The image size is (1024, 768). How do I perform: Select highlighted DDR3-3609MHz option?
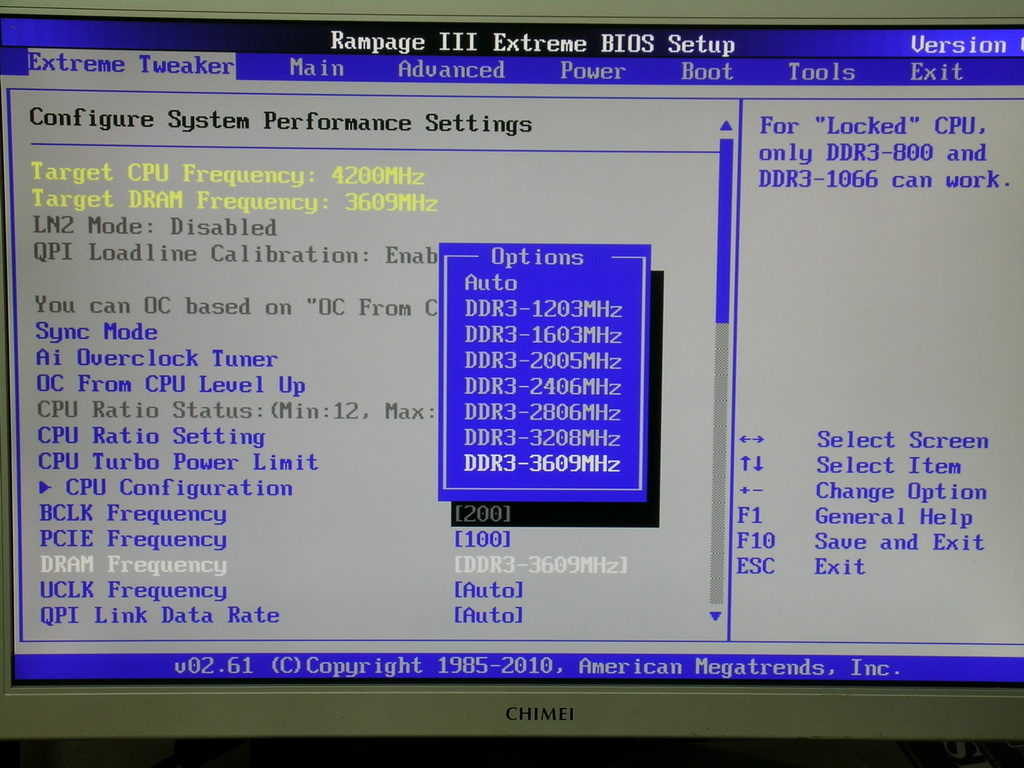(542, 464)
